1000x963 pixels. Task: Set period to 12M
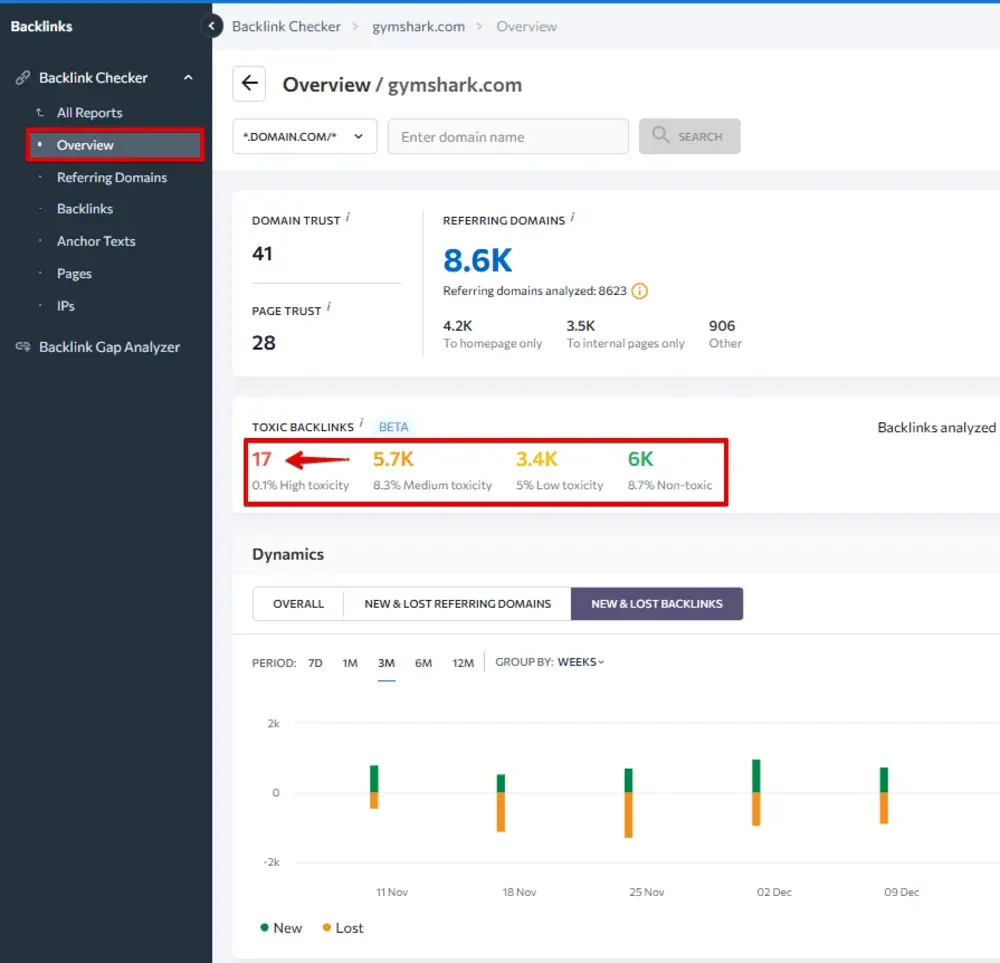point(463,663)
